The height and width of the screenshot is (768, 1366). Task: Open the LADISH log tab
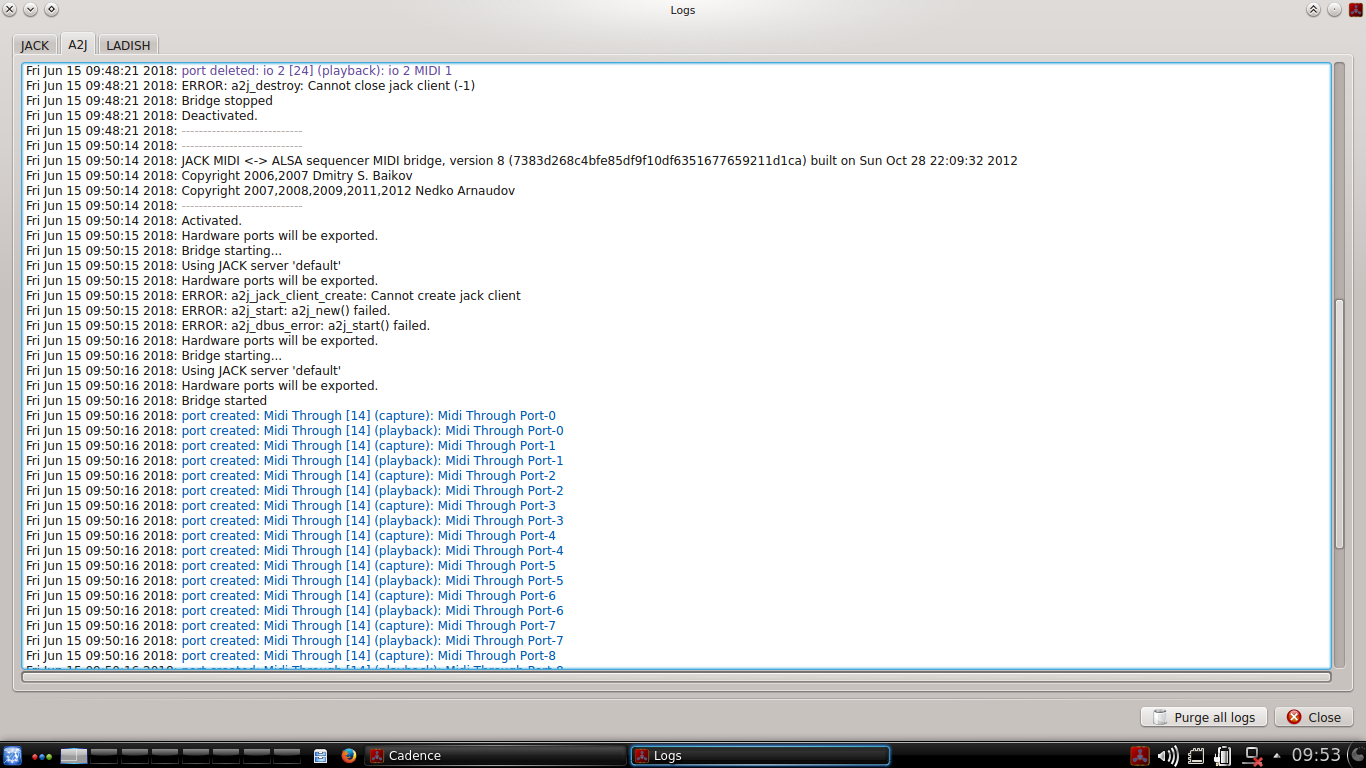(x=128, y=46)
